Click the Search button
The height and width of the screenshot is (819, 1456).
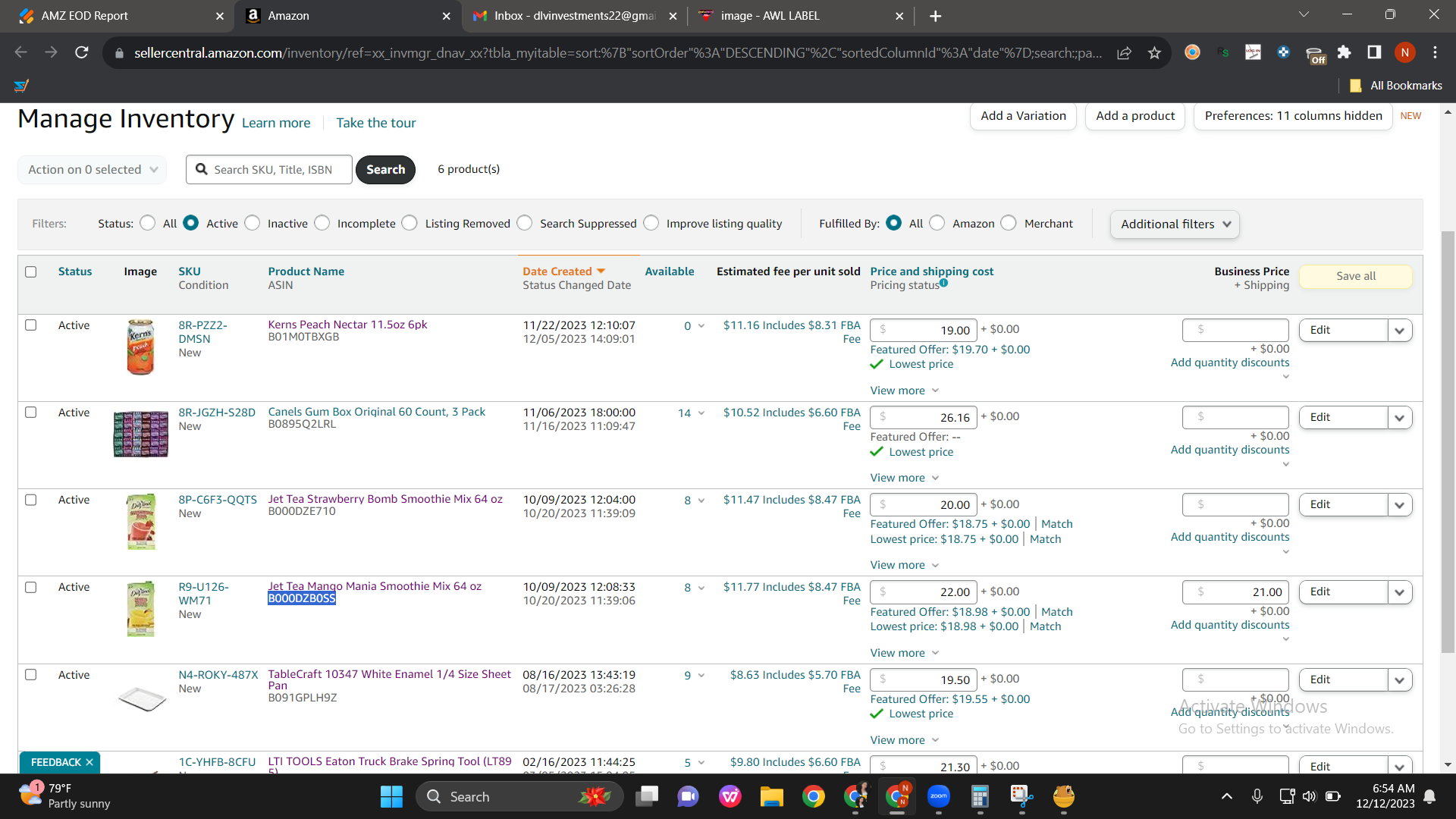(x=385, y=169)
